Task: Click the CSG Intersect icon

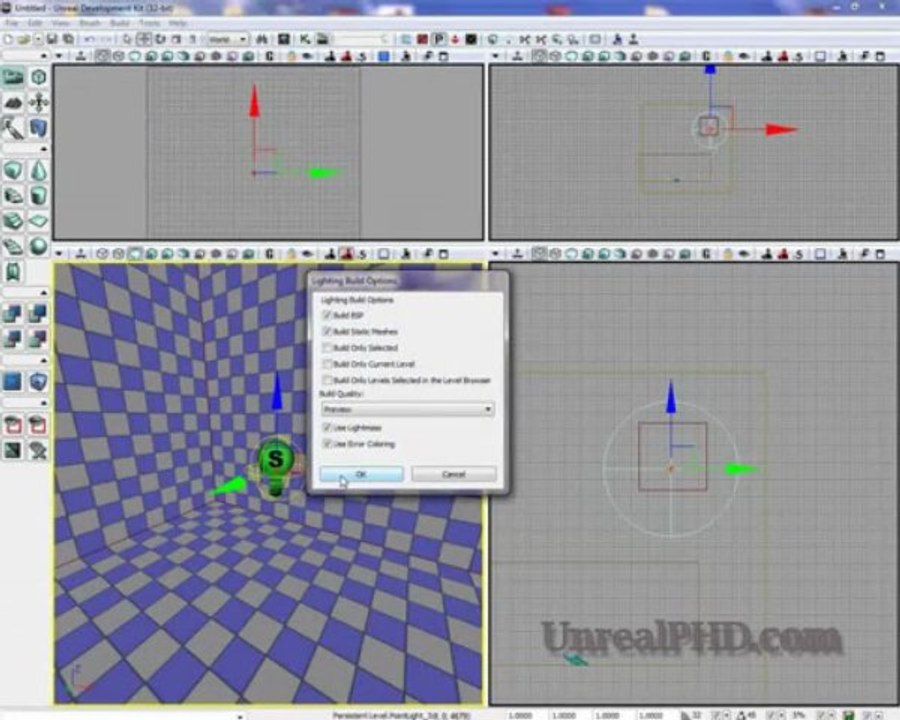Action: pyautogui.click(x=13, y=339)
